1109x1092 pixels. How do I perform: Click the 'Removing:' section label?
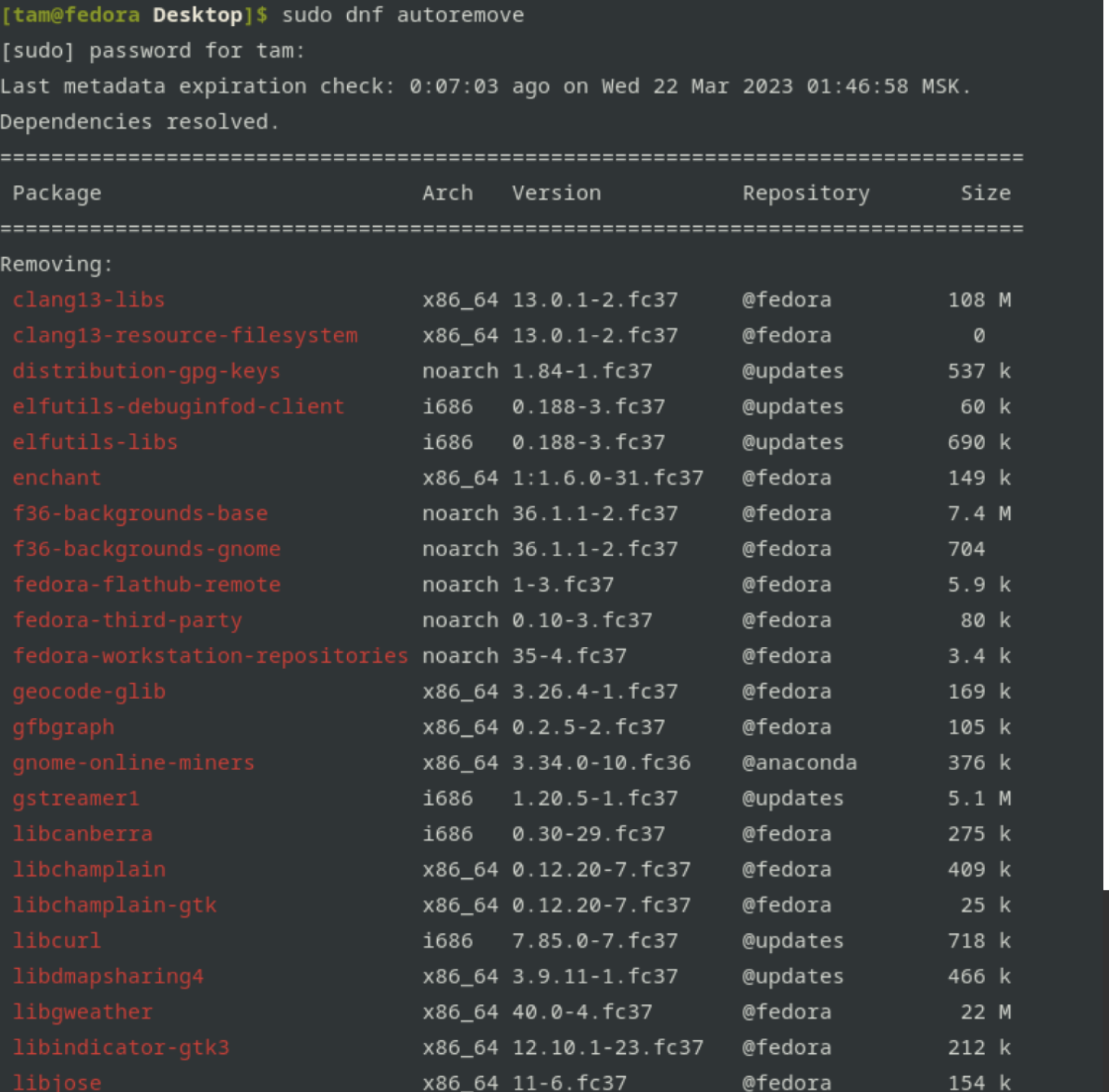click(57, 264)
